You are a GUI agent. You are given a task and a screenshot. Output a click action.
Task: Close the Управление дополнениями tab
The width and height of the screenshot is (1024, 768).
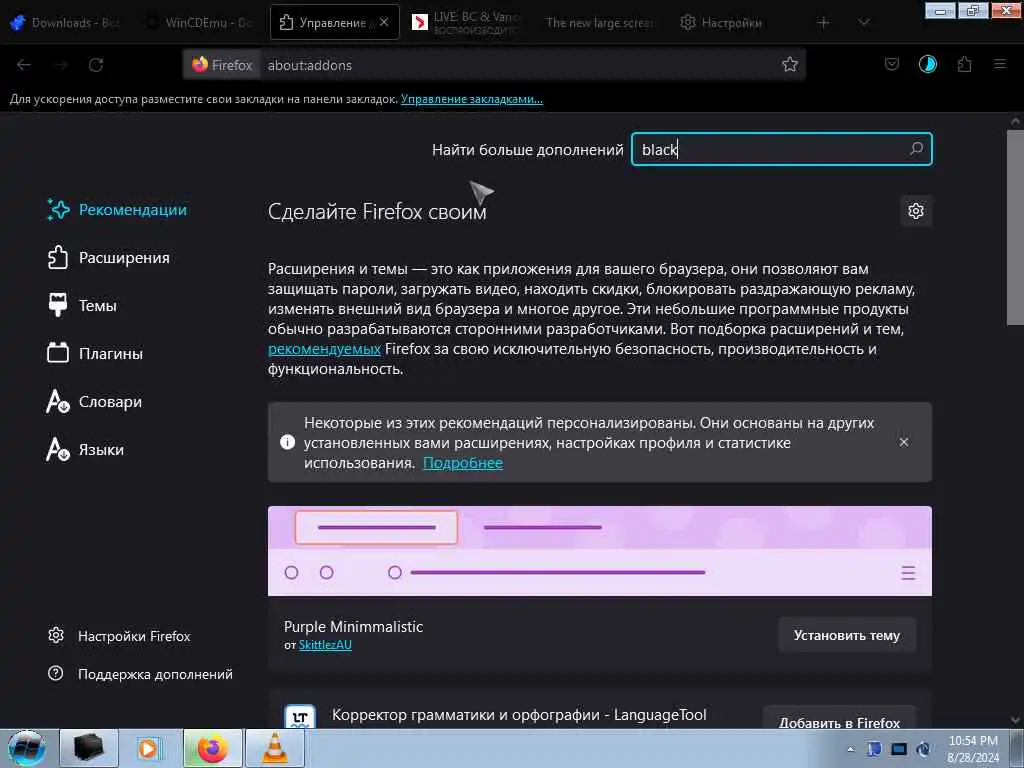coord(384,22)
